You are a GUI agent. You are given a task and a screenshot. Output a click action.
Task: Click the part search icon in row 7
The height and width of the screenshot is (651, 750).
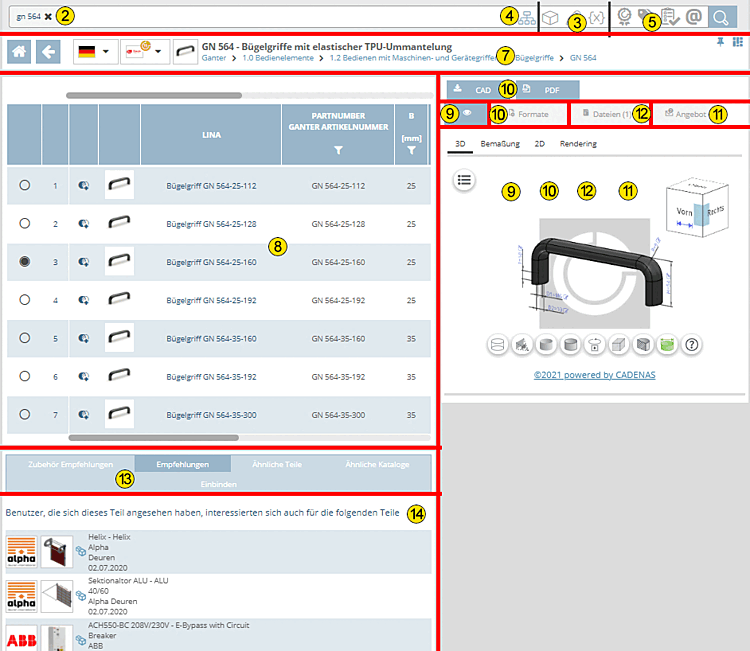[x=84, y=415]
